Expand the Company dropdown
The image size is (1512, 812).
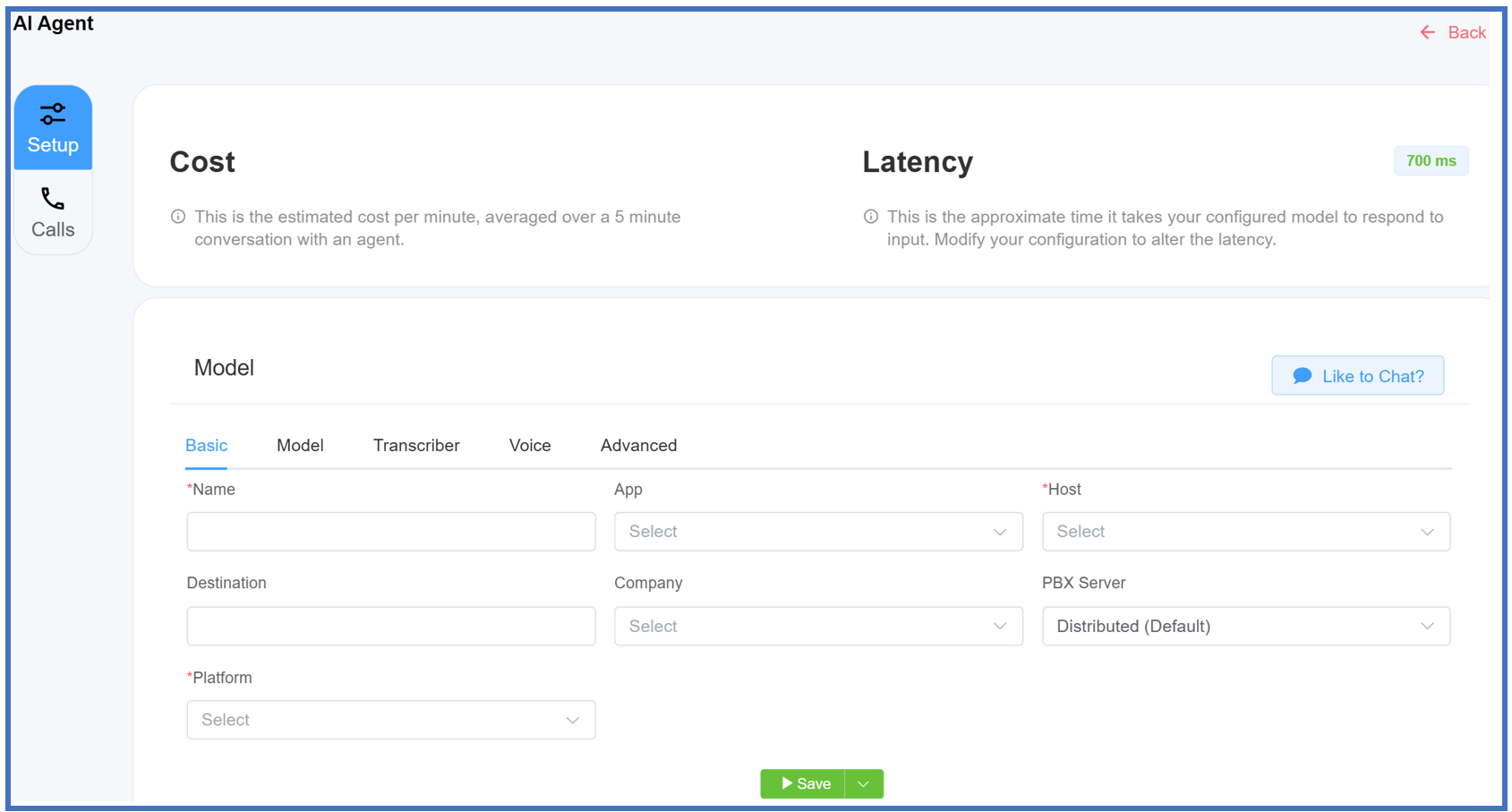[x=817, y=626]
